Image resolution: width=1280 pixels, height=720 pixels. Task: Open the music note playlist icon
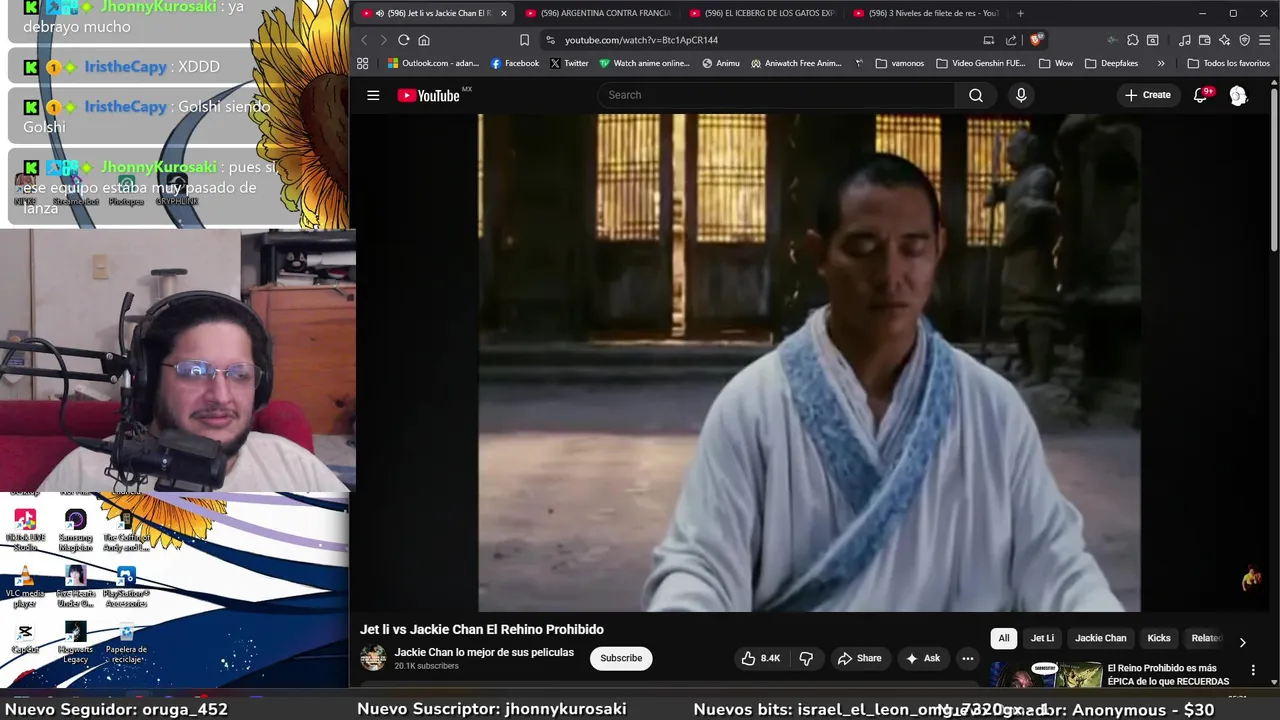click(x=1185, y=40)
